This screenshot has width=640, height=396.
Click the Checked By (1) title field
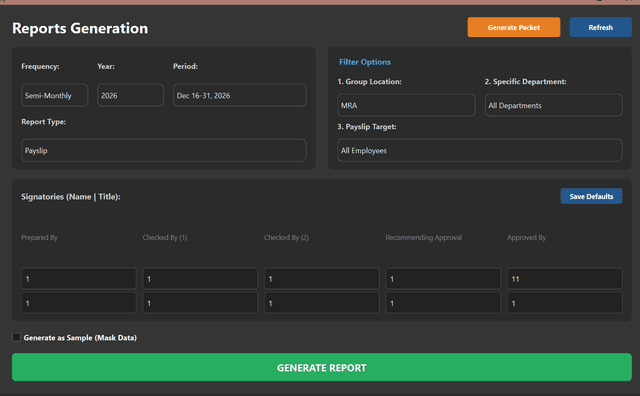pos(200,303)
